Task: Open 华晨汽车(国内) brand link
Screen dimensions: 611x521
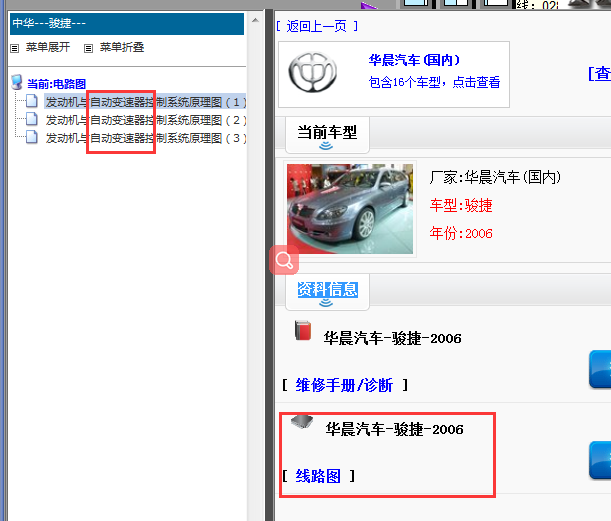Action: pyautogui.click(x=414, y=60)
